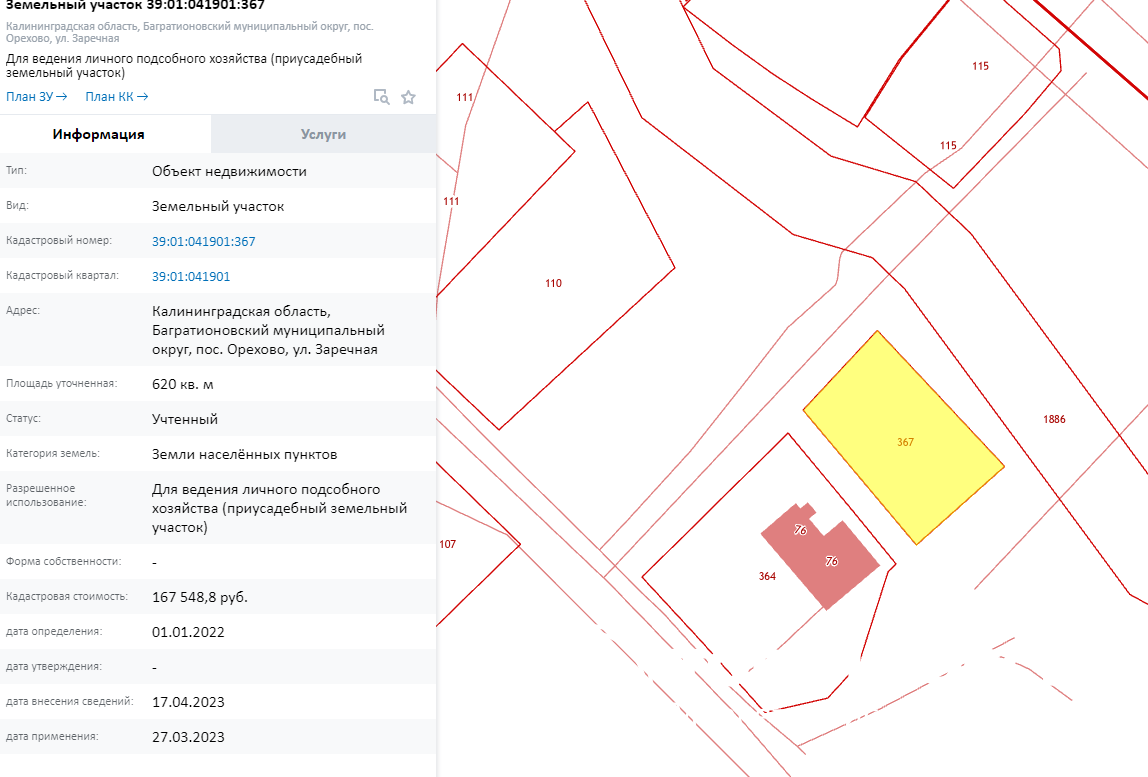Select parcel 110 on the map
This screenshot has width=1148, height=777.
(553, 283)
